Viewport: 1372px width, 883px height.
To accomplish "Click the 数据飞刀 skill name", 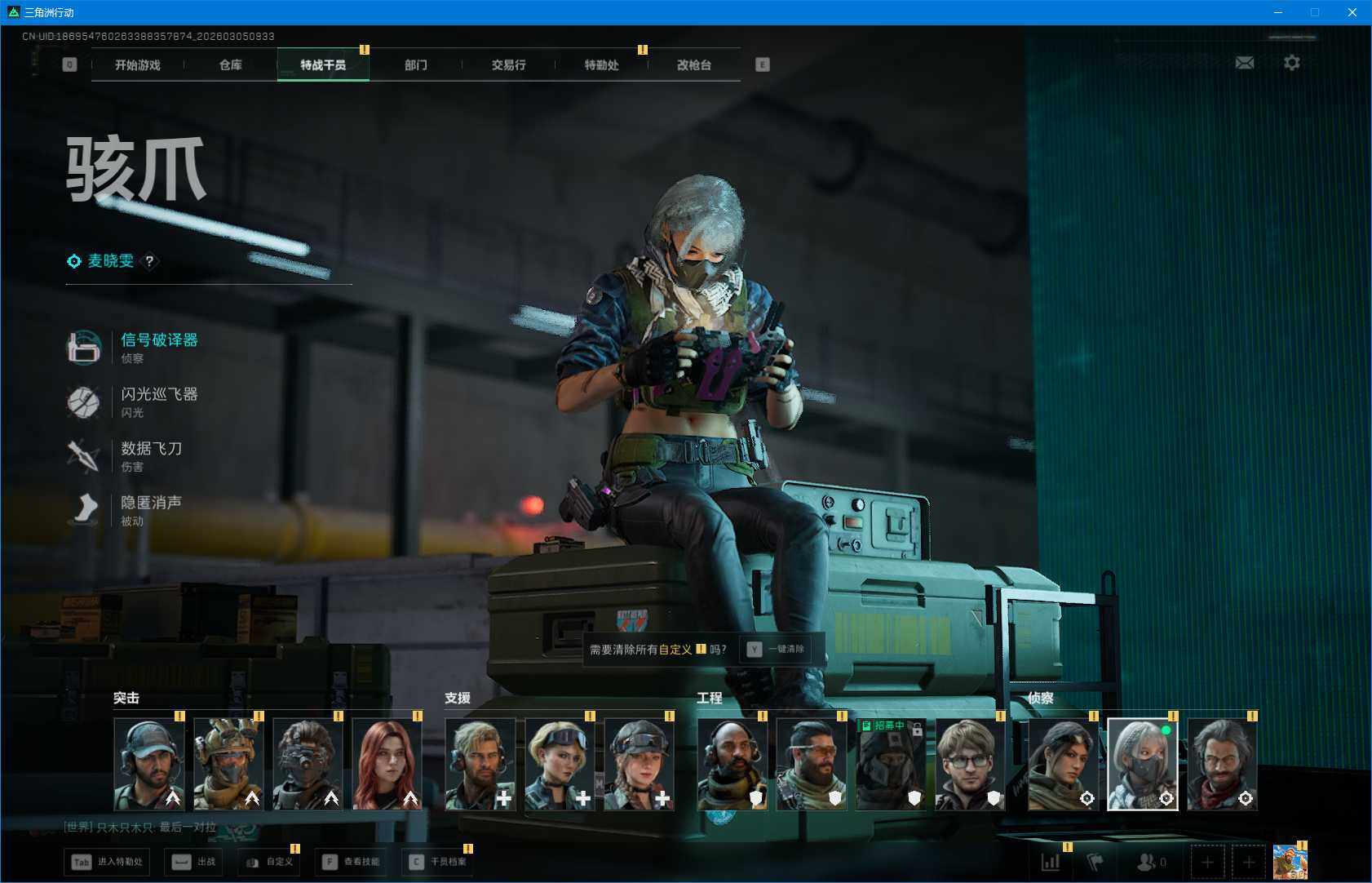I will tap(151, 448).
